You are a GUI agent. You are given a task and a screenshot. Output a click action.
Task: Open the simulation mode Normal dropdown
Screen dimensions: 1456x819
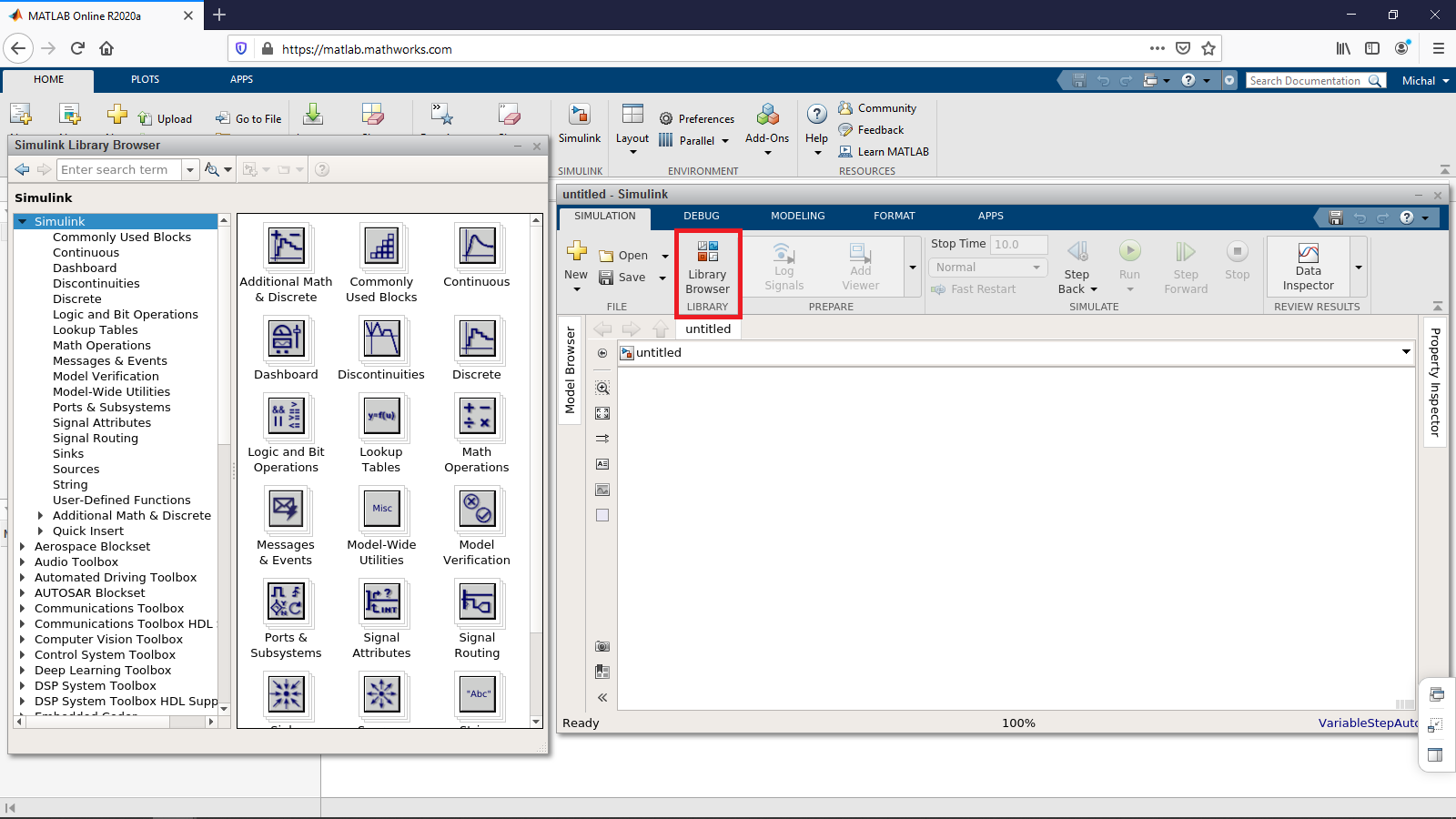988,268
